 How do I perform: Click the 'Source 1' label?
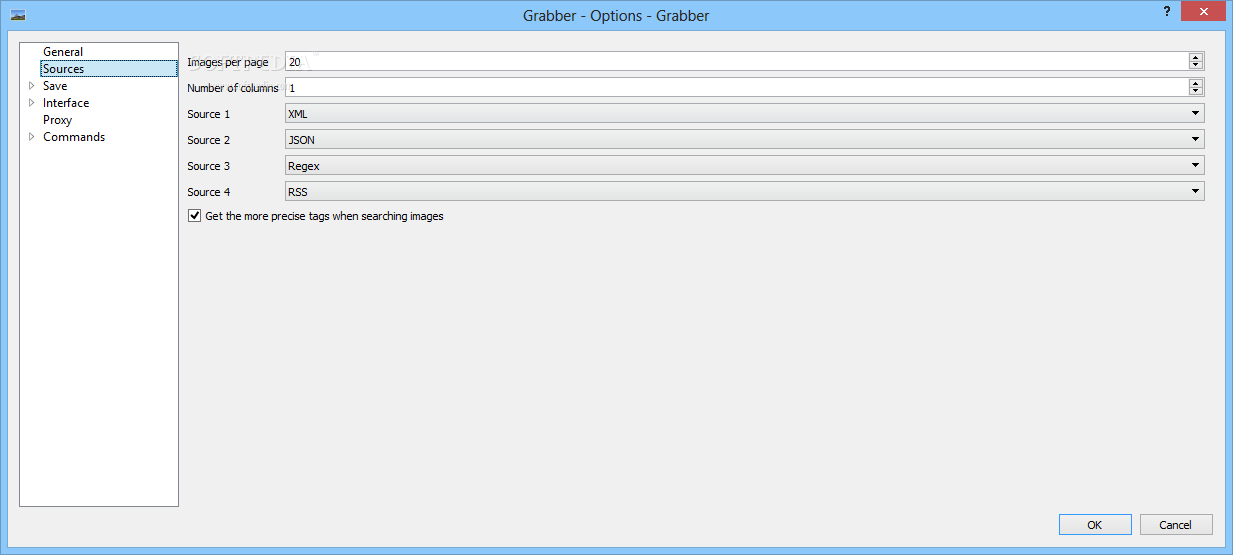(x=208, y=114)
